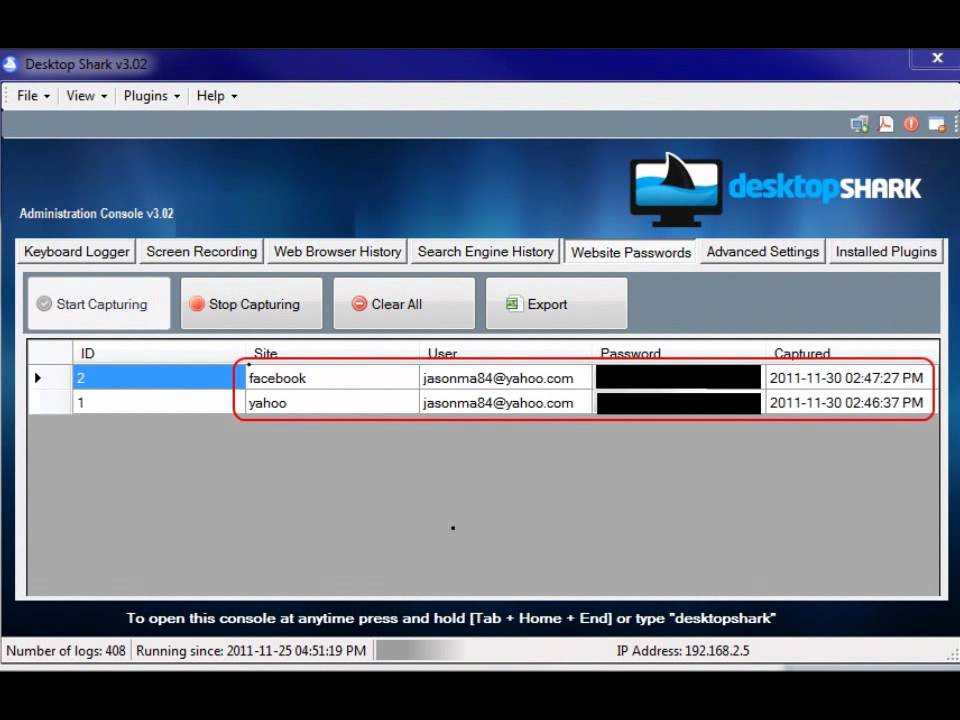
Task: Click the red exclamation alert toolbar icon
Action: [911, 124]
